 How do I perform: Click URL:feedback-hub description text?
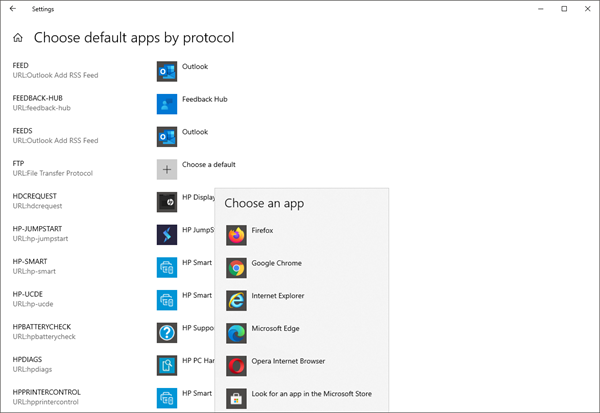pos(41,108)
